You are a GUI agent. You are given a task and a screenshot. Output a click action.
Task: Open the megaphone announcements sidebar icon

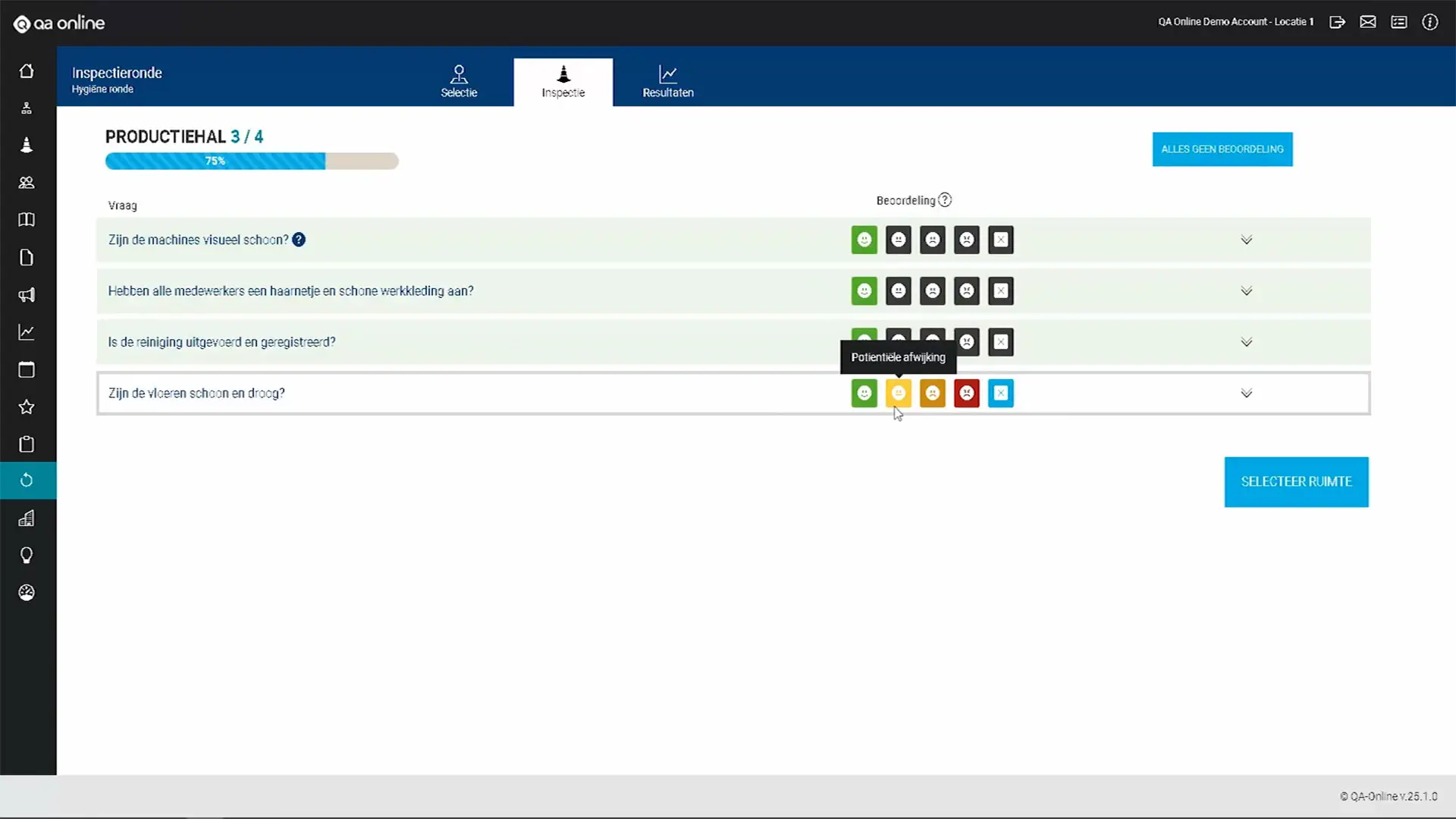click(27, 295)
